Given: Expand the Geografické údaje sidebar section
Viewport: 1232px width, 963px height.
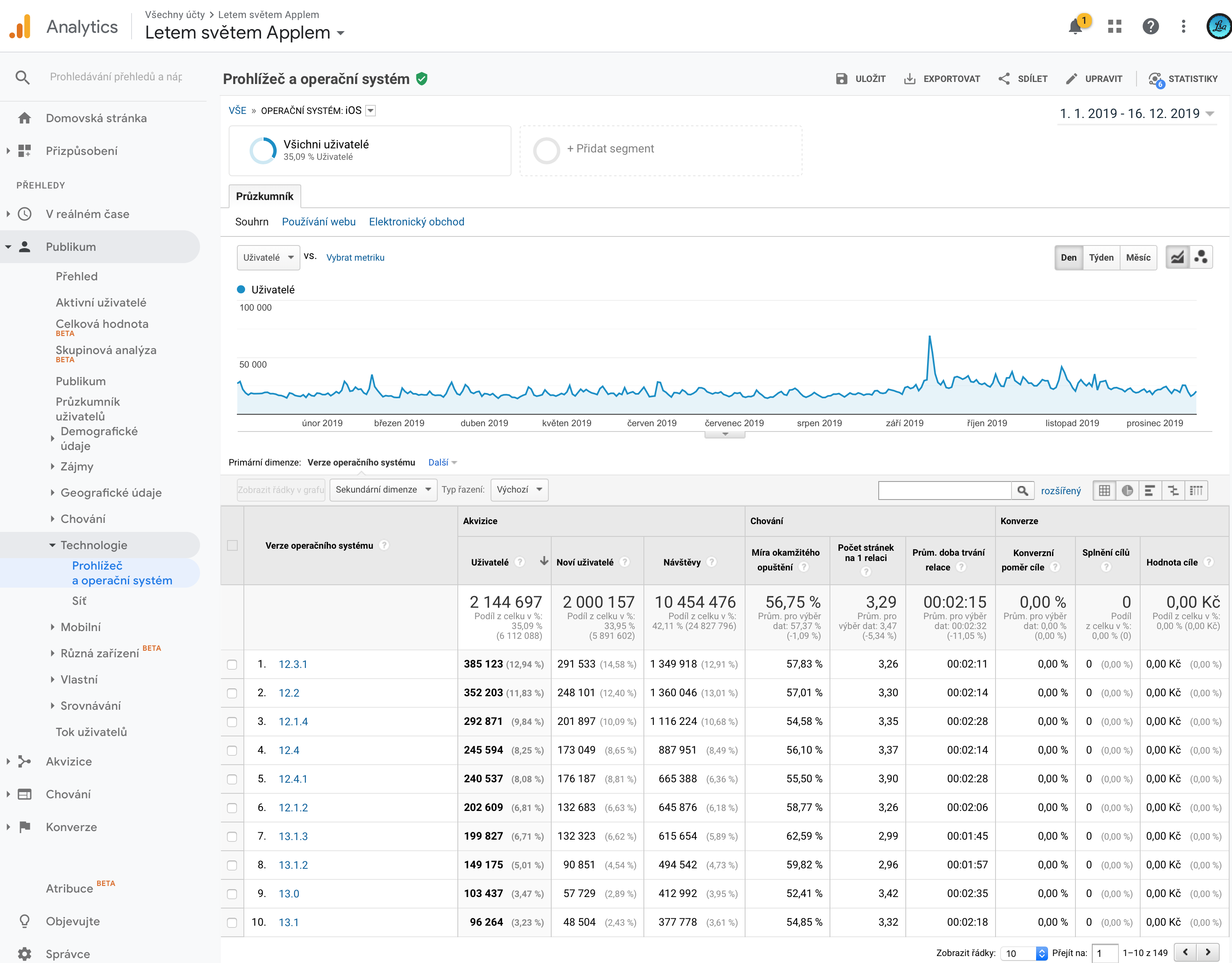Looking at the screenshot, I should tap(111, 493).
